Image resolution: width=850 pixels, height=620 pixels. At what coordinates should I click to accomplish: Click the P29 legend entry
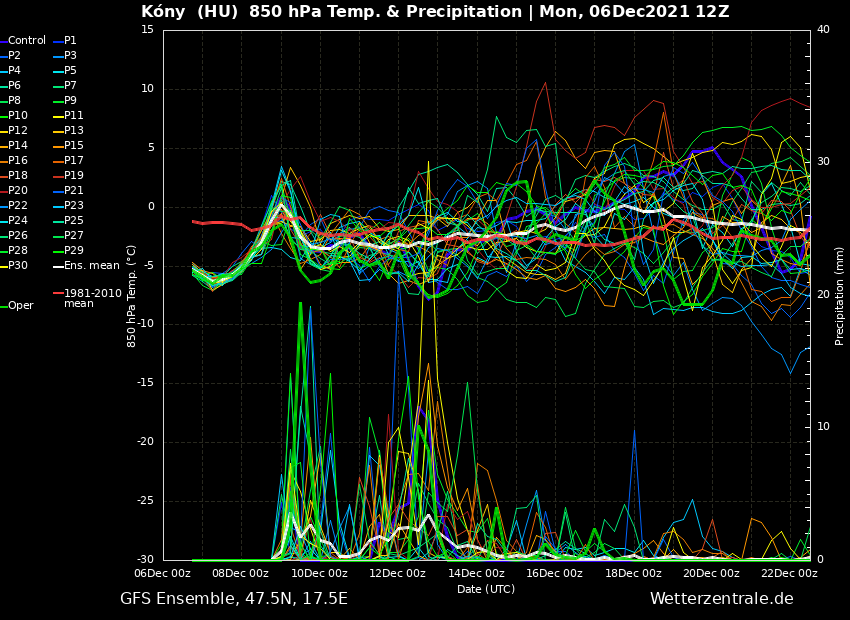click(x=73, y=251)
